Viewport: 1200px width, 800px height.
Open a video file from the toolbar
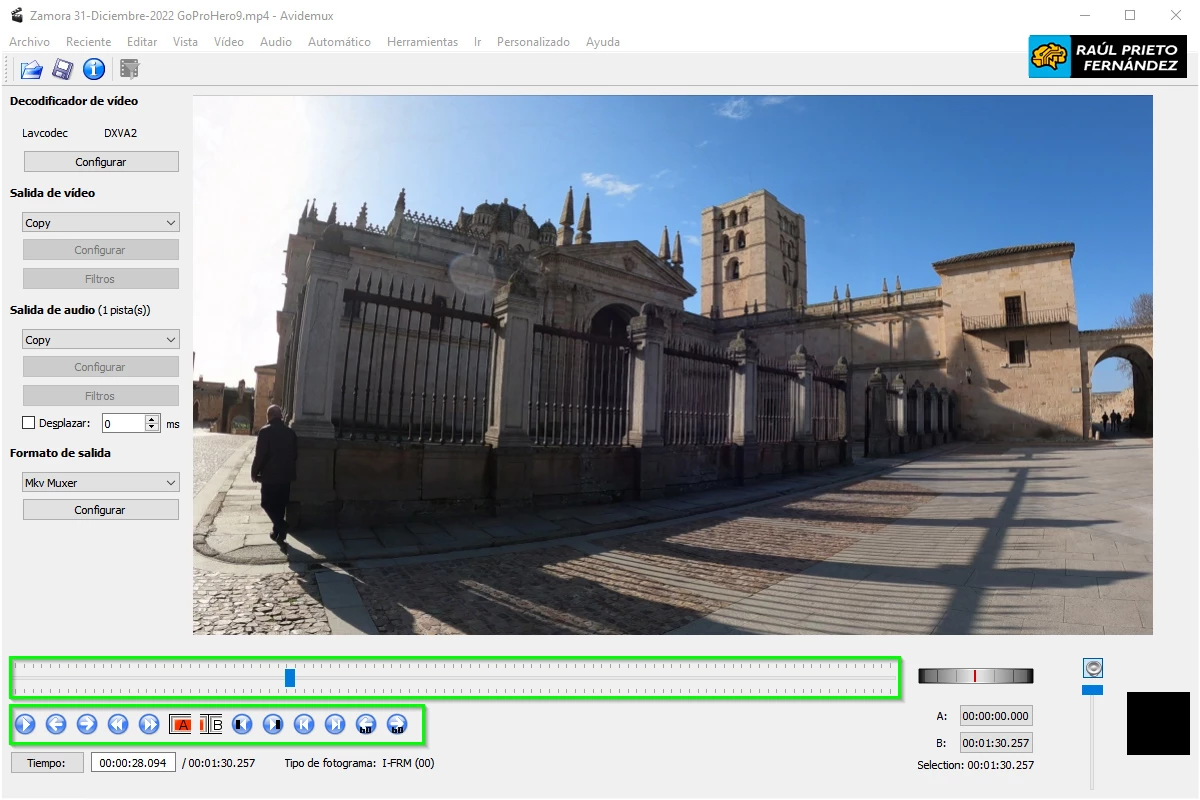tap(30, 69)
